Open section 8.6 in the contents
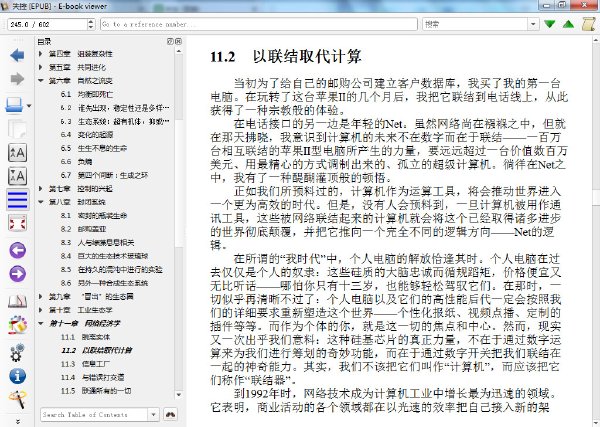 (x=104, y=283)
